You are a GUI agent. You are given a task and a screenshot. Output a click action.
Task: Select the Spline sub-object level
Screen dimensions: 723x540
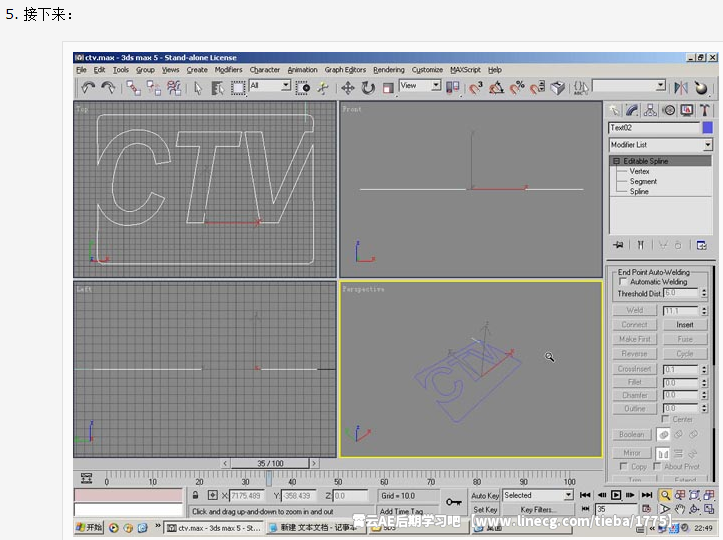[639, 191]
